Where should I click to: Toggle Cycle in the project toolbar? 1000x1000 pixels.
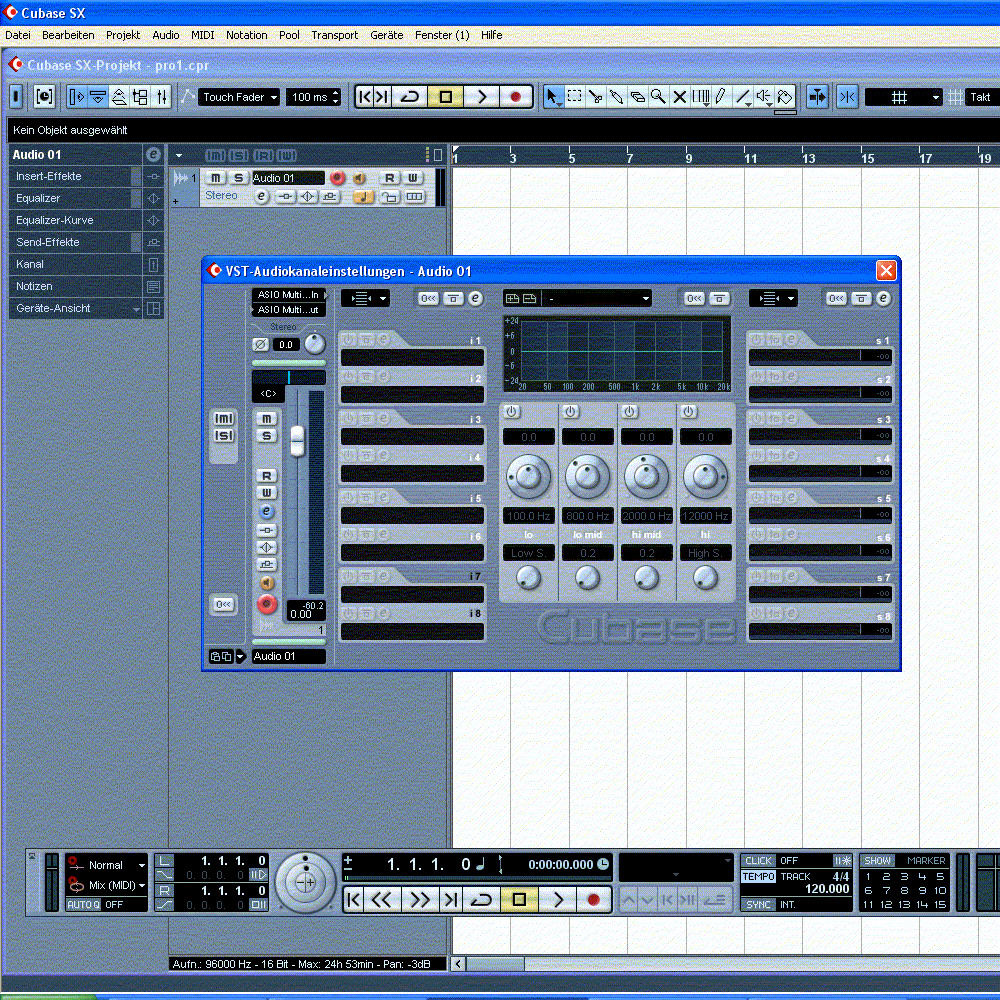click(409, 97)
